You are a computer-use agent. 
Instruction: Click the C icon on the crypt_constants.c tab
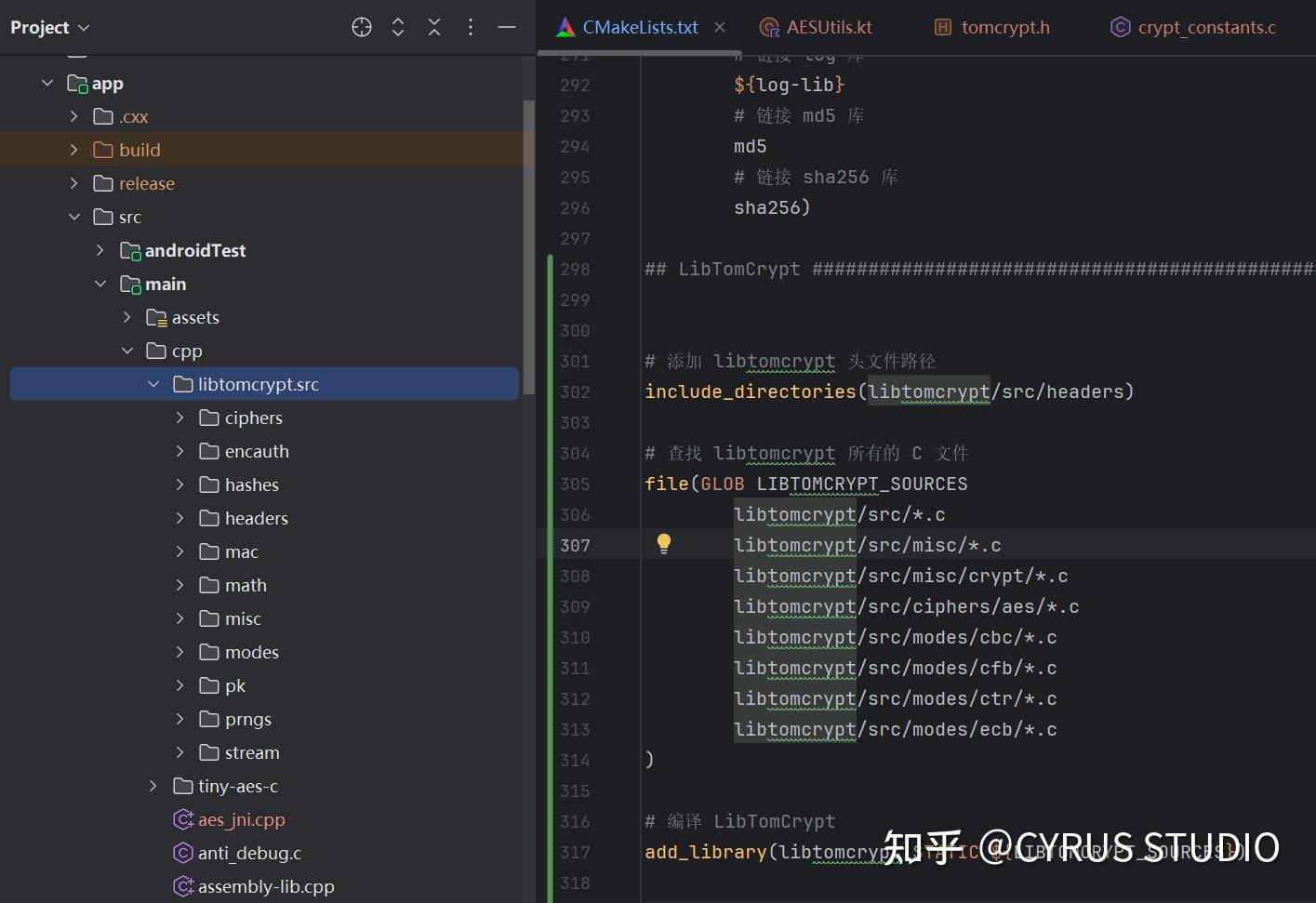coord(1121,27)
